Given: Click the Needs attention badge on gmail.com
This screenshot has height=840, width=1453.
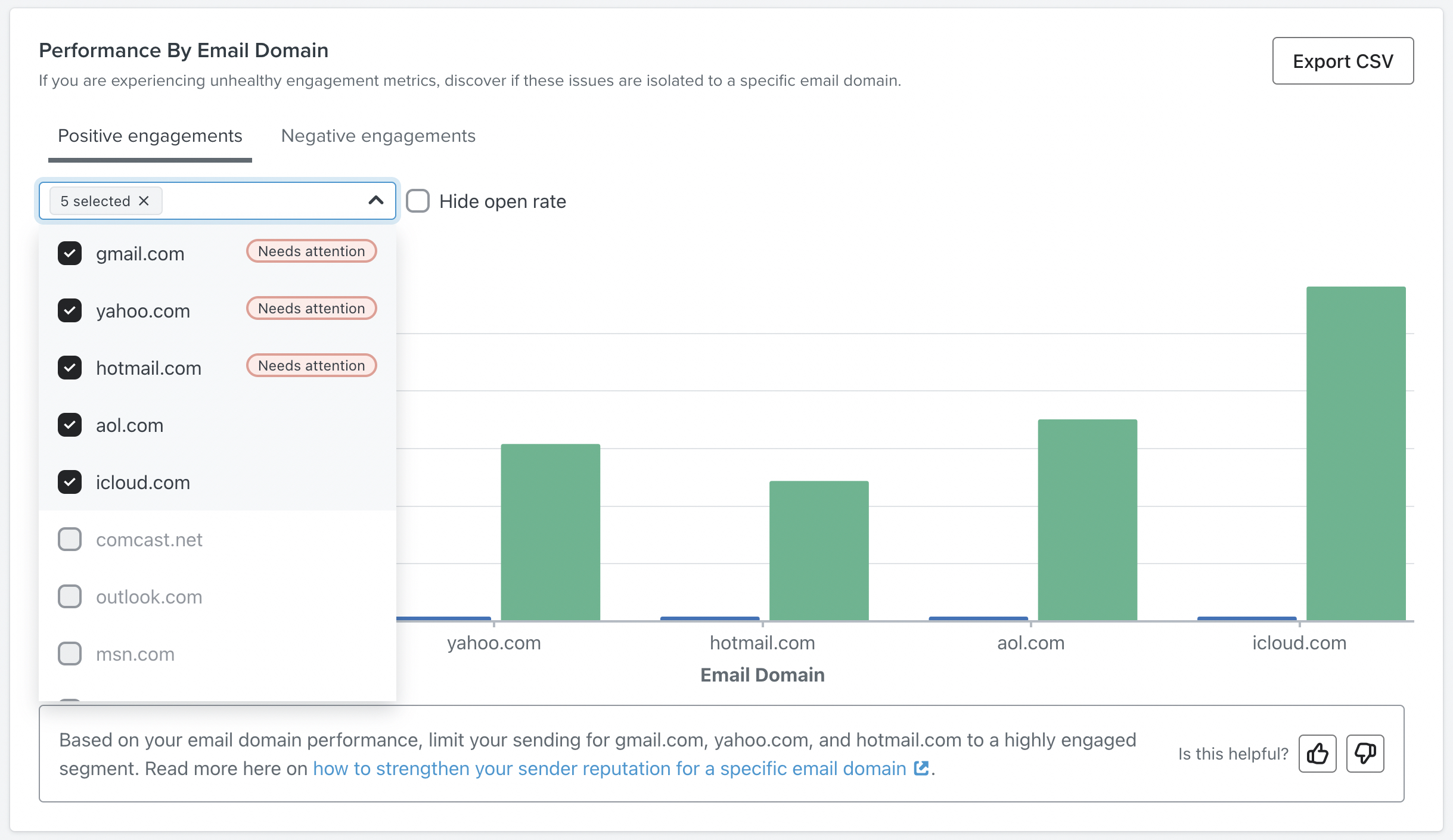Looking at the screenshot, I should [311, 251].
